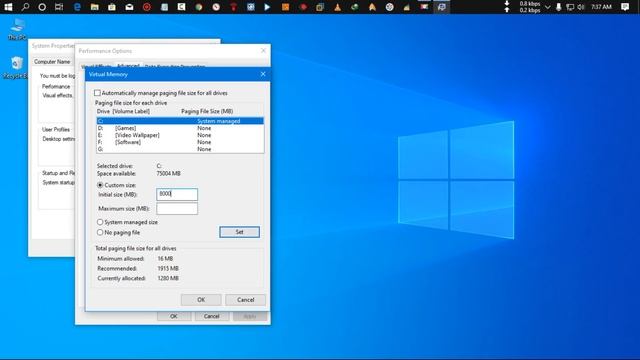Open Cortana circle icon
The image size is (640, 360).
point(42,7)
